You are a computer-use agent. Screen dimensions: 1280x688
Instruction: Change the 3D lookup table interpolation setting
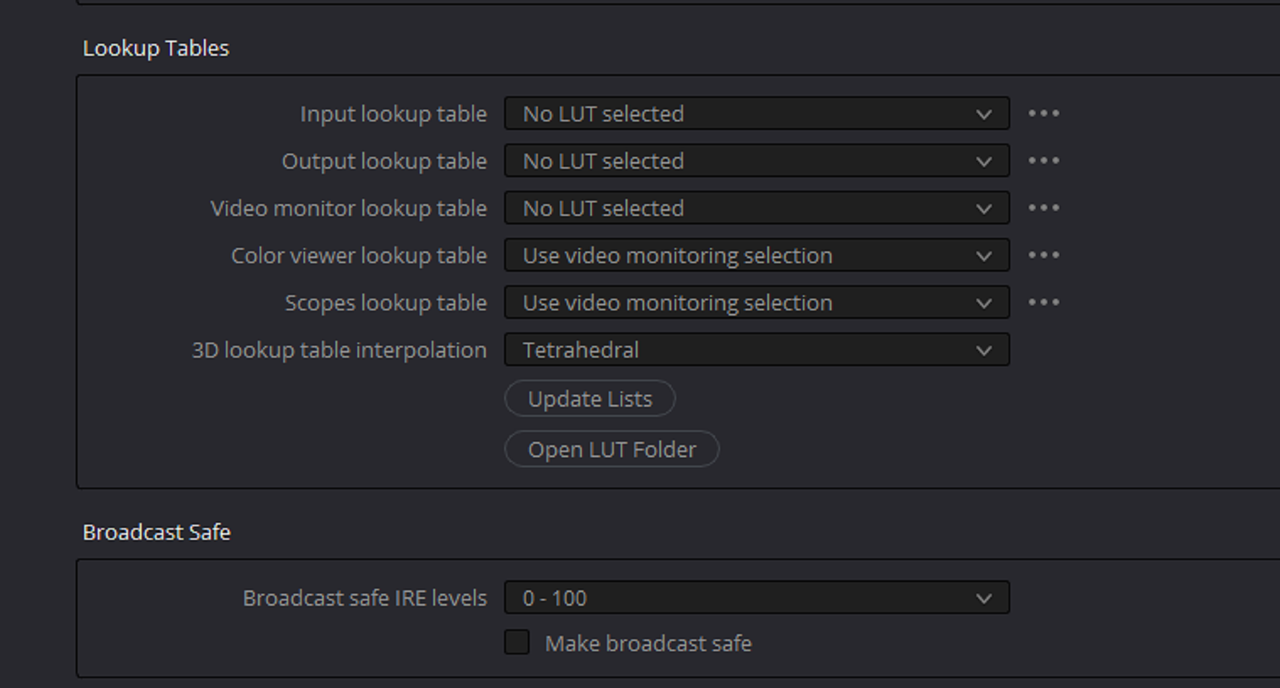coord(756,350)
